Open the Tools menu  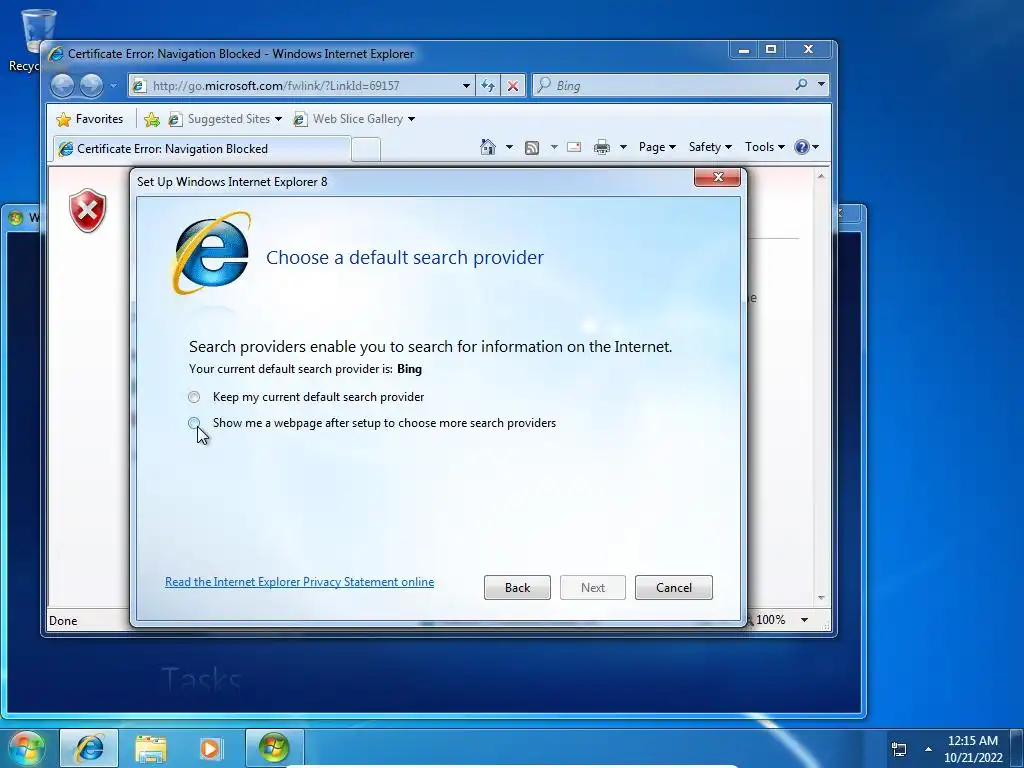[765, 147]
